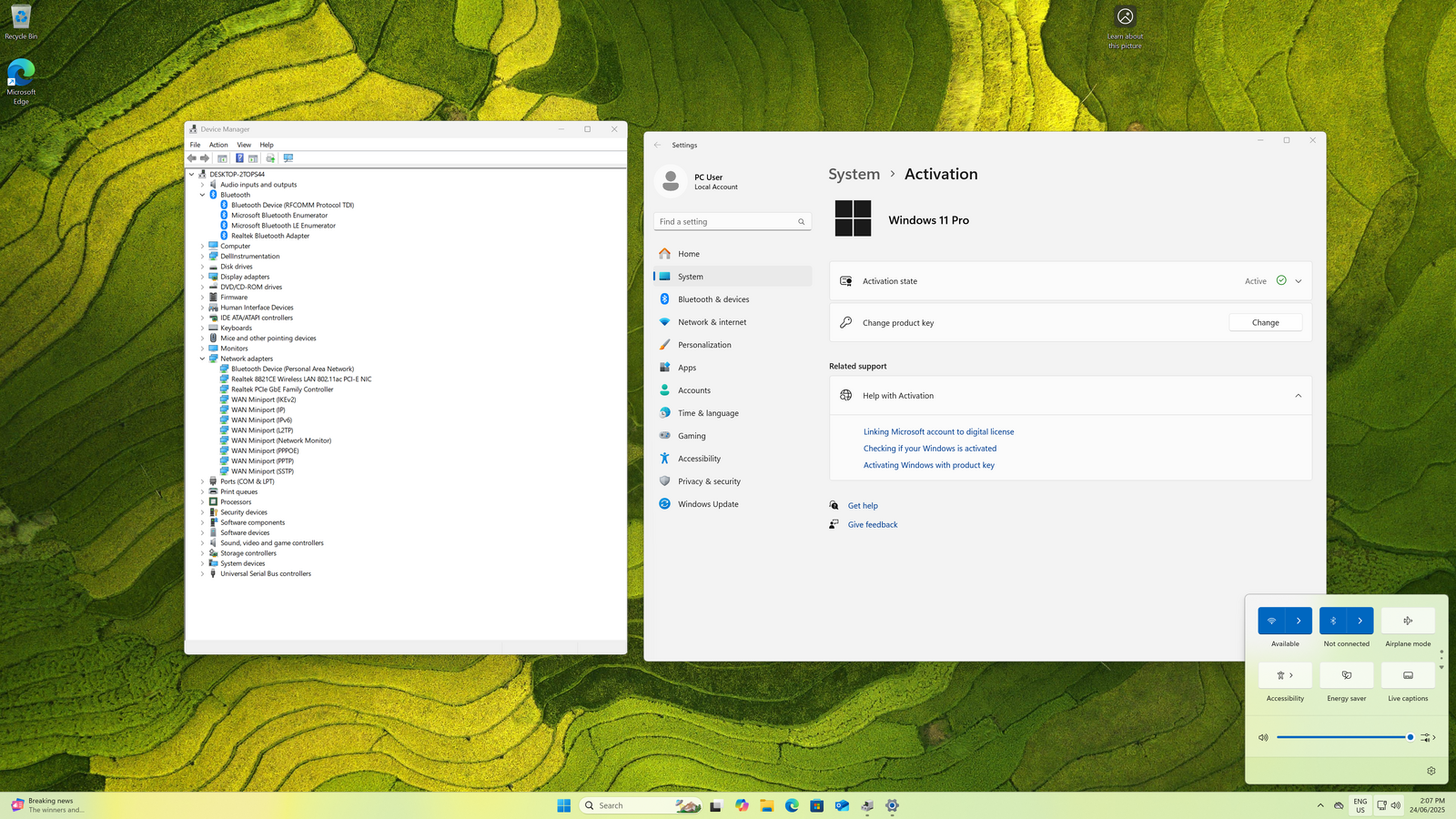Collapse the DESKTOP-2TOPS44 root node
Viewport: 1456px width, 819px height.
point(192,174)
